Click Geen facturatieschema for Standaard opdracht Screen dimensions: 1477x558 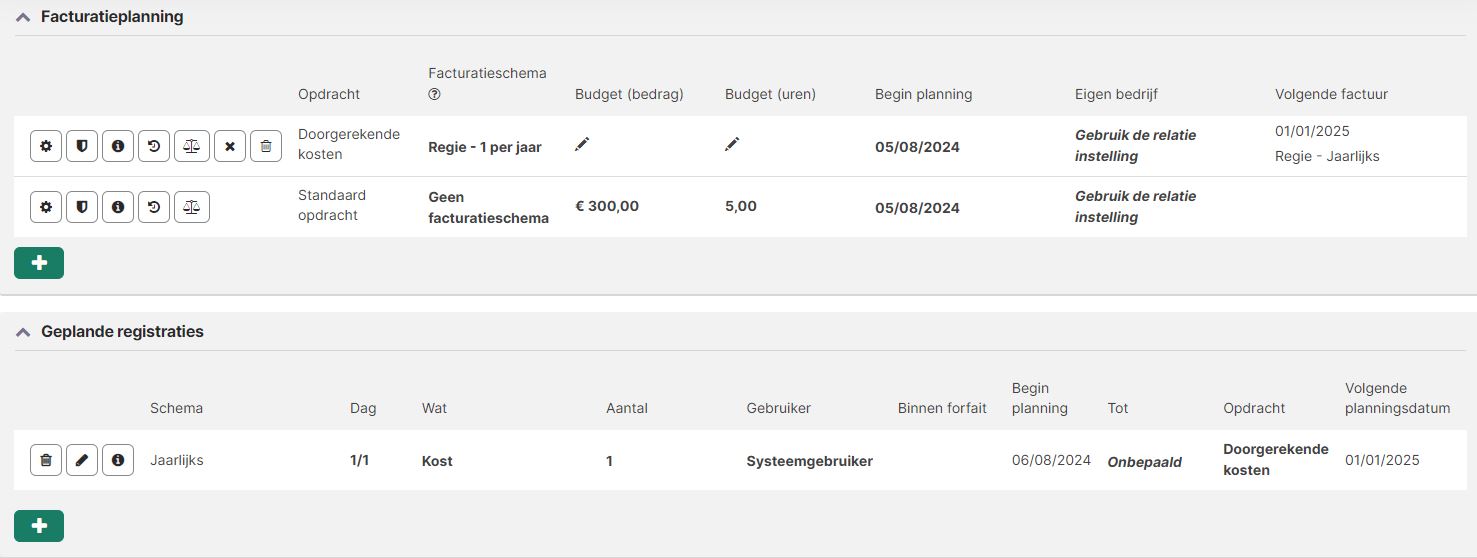(488, 207)
